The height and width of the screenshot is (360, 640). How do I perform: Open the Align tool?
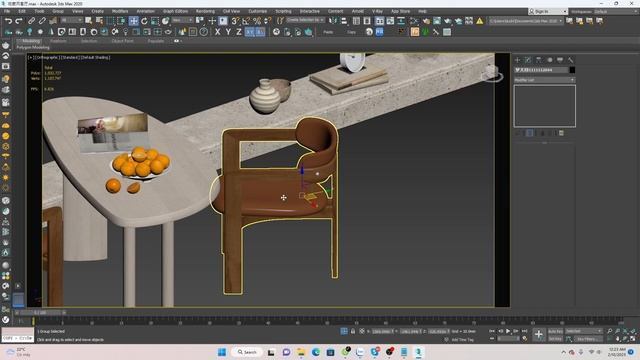[x=344, y=21]
